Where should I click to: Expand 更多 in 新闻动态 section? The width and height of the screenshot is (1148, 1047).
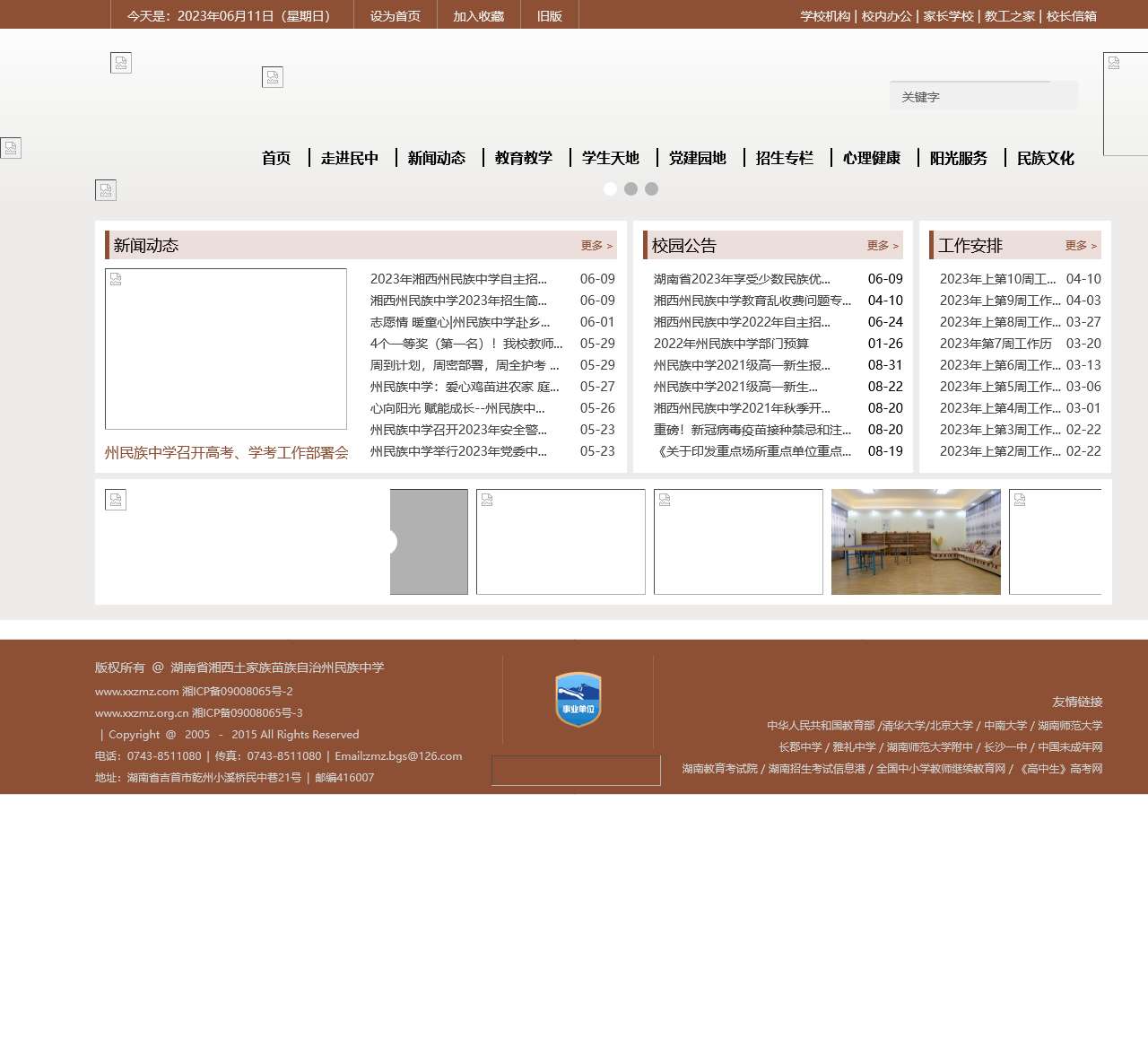(x=596, y=246)
